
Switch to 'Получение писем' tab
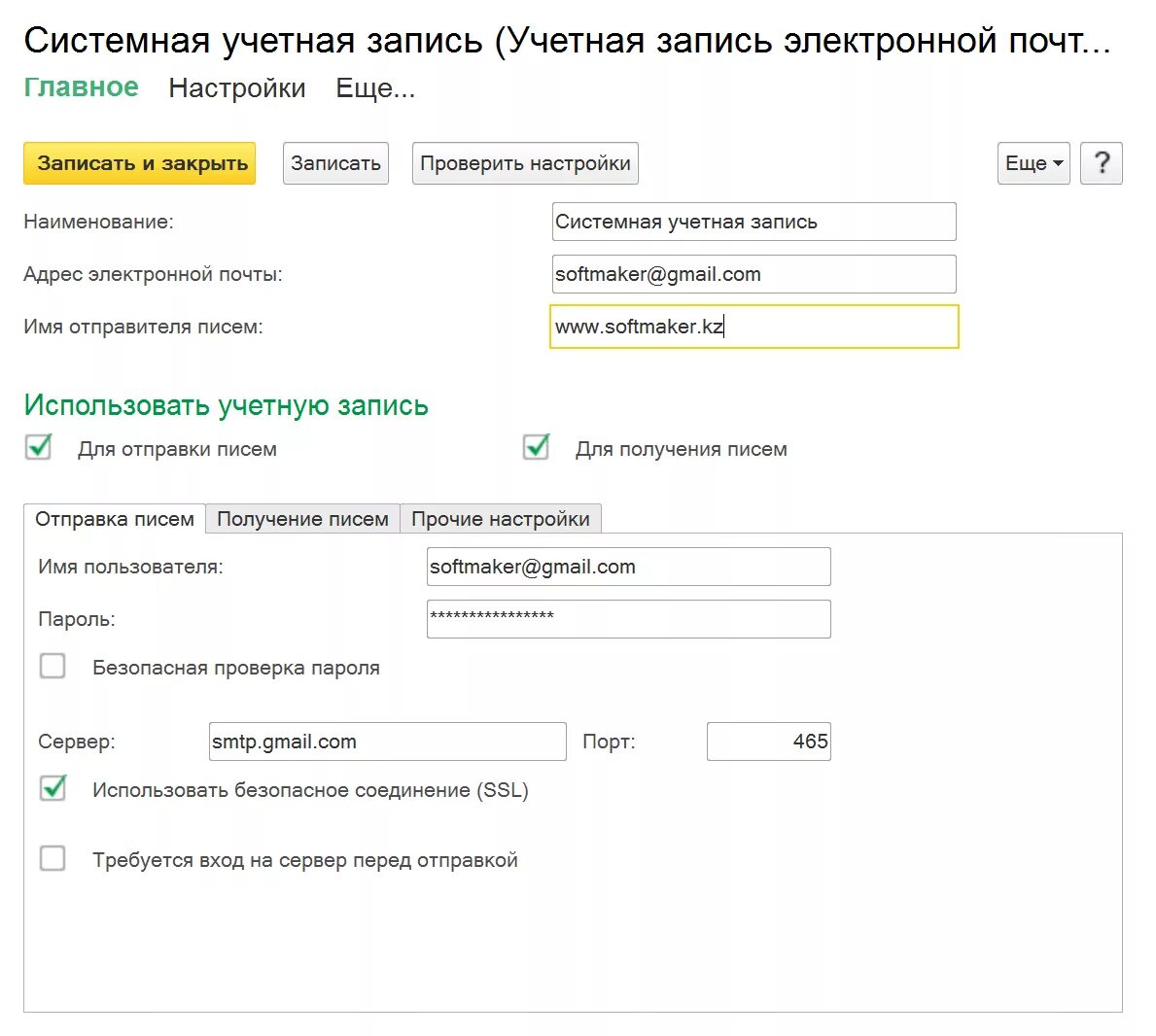[x=302, y=519]
